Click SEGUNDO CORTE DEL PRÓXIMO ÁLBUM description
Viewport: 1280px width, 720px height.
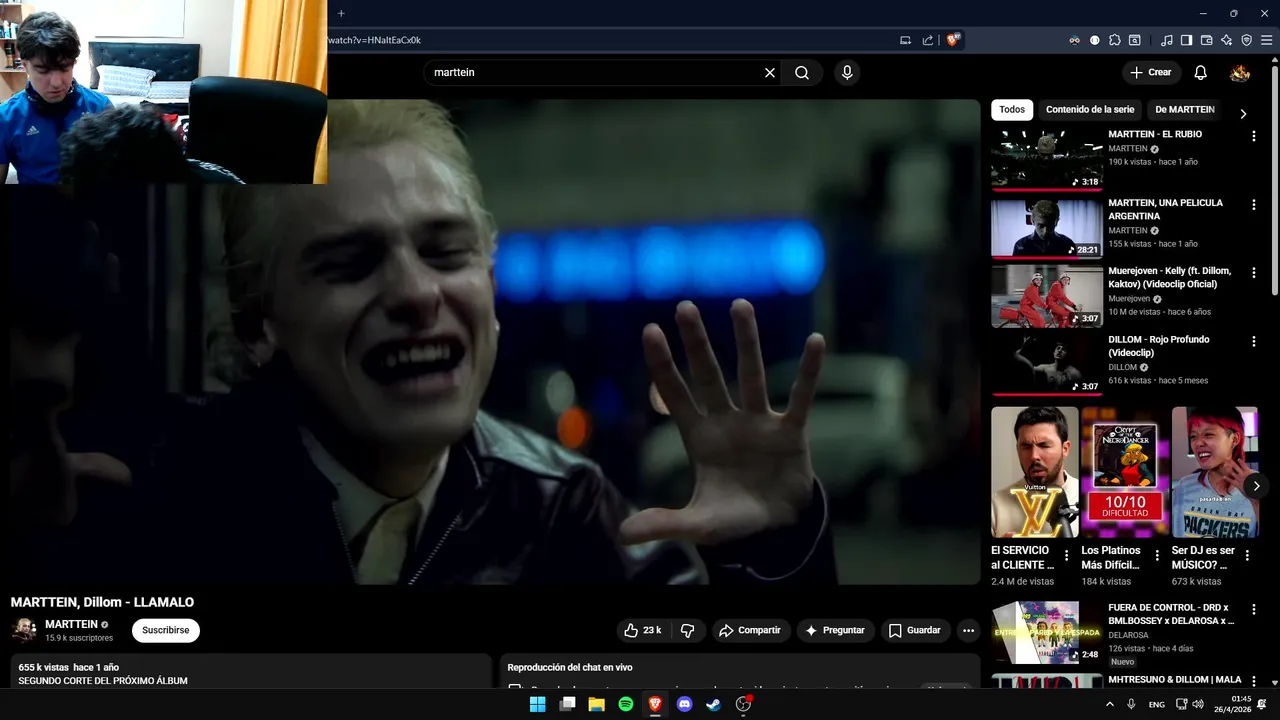(103, 681)
